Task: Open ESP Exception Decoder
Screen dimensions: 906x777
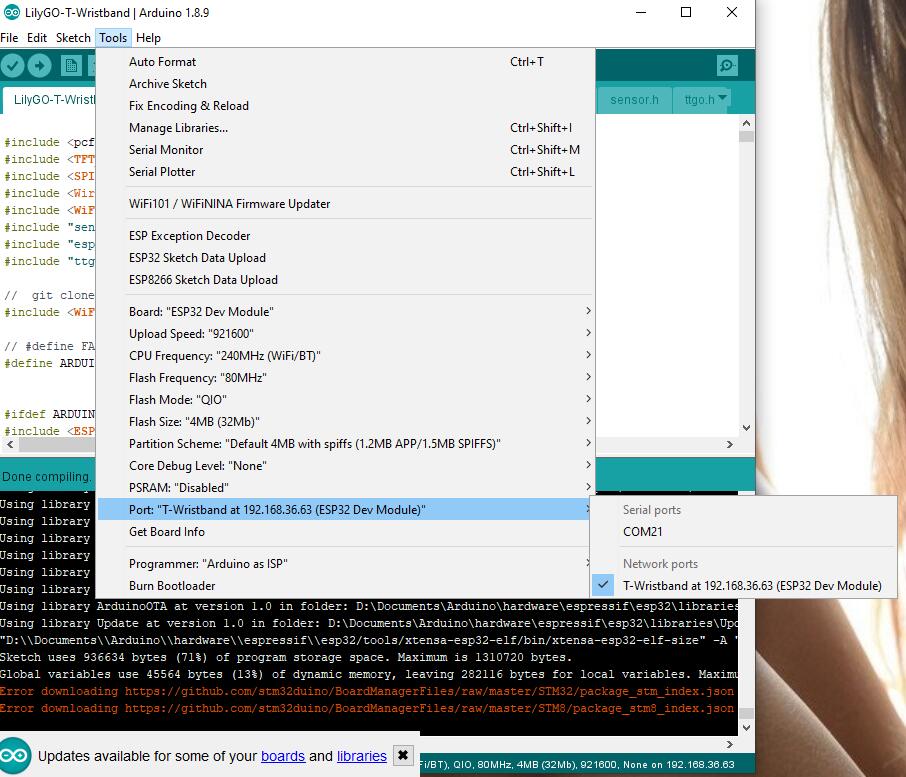Action: 346,235
